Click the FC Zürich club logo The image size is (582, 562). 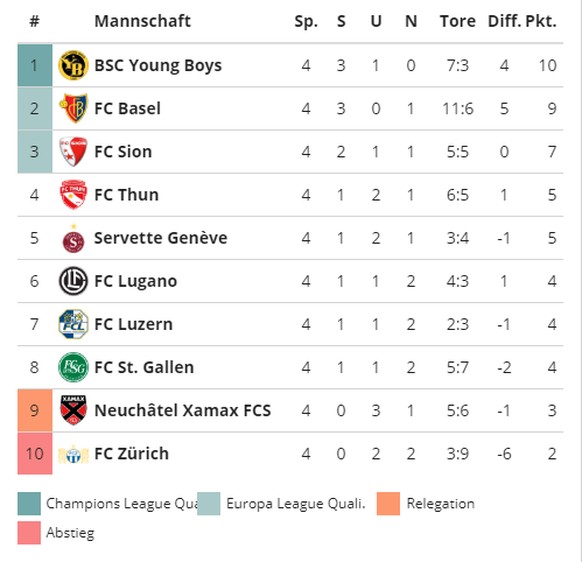[x=73, y=454]
